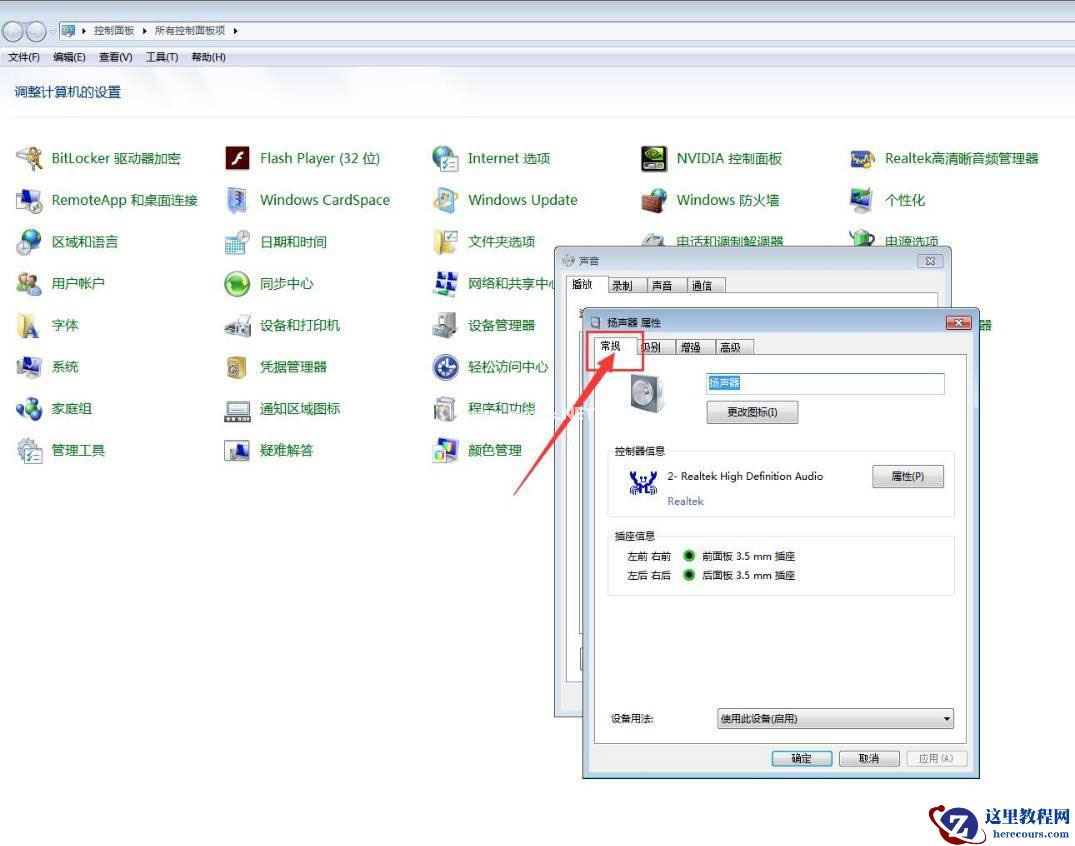Open RemoteApp 和桌面连接 icon
Viewport: 1075px width, 846px height.
coord(29,200)
